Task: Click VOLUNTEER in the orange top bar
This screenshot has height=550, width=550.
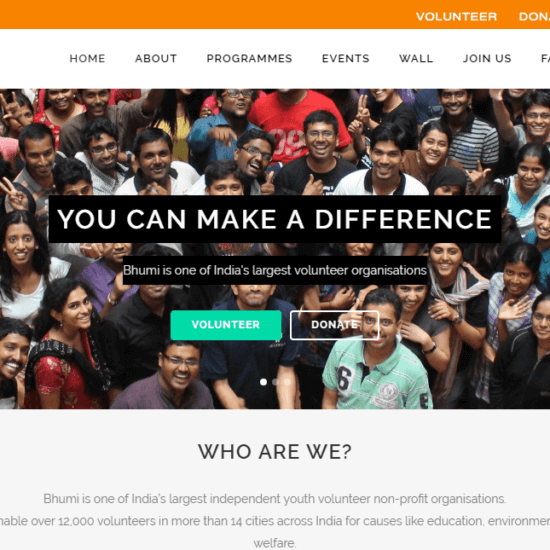Action: pos(456,16)
